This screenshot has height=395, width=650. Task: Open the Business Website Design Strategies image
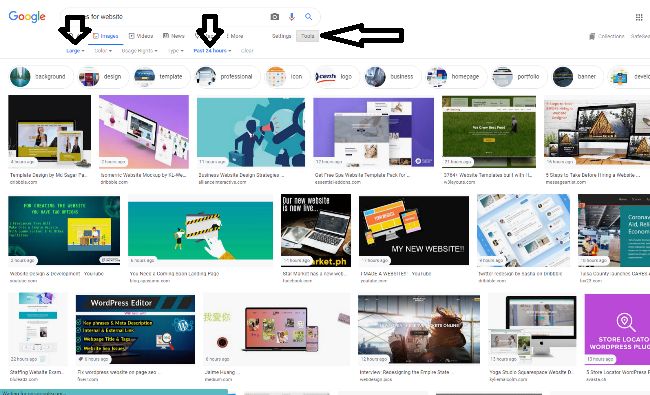(251, 132)
